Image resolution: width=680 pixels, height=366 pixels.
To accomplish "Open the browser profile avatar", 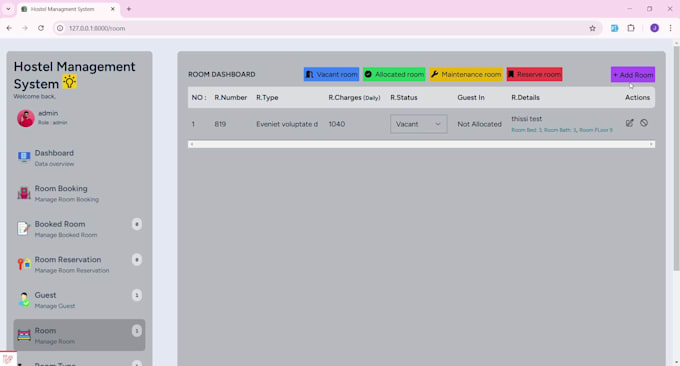I will point(654,28).
